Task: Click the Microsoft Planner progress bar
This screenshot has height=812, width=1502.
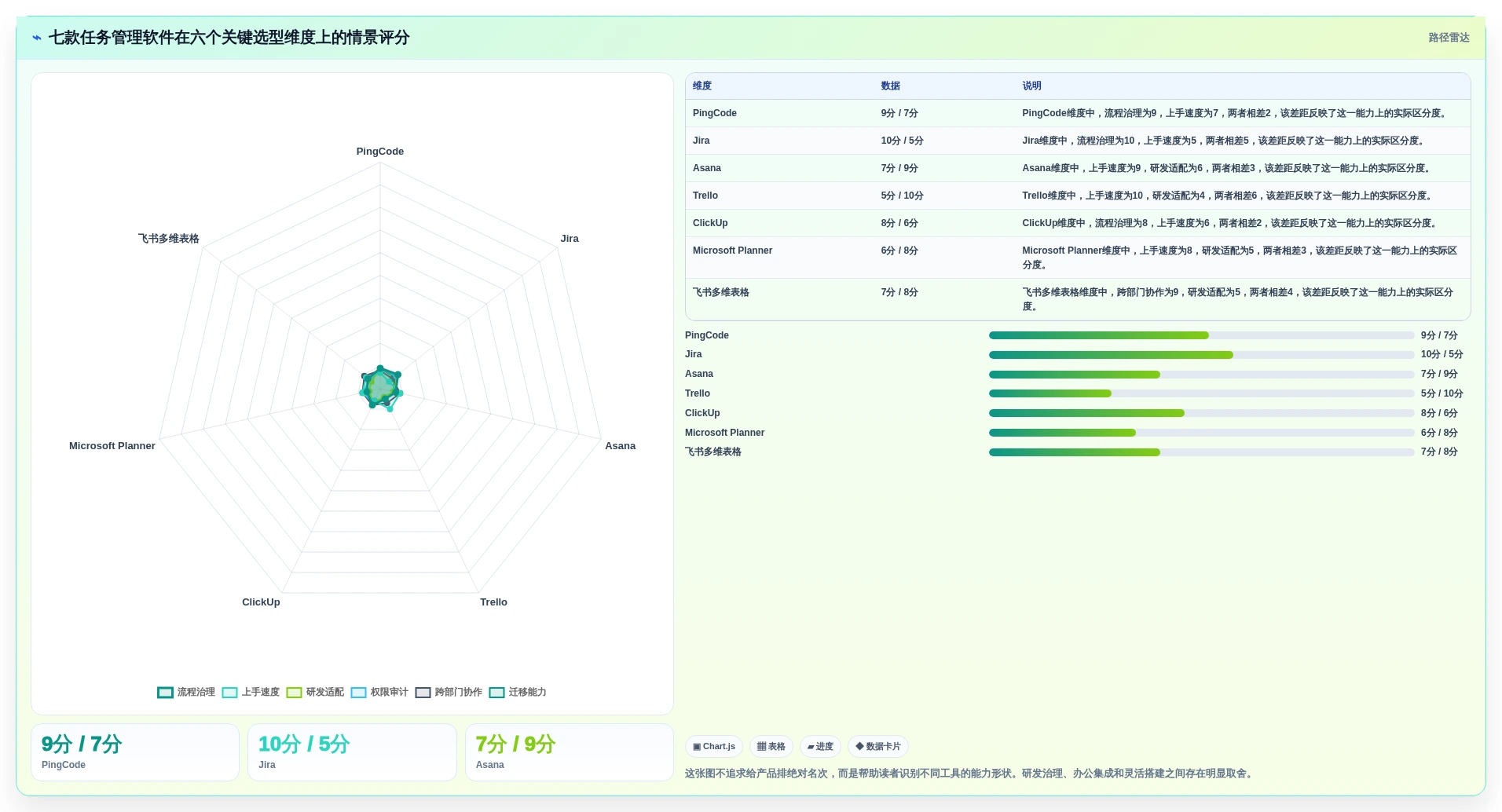Action: tap(1201, 433)
